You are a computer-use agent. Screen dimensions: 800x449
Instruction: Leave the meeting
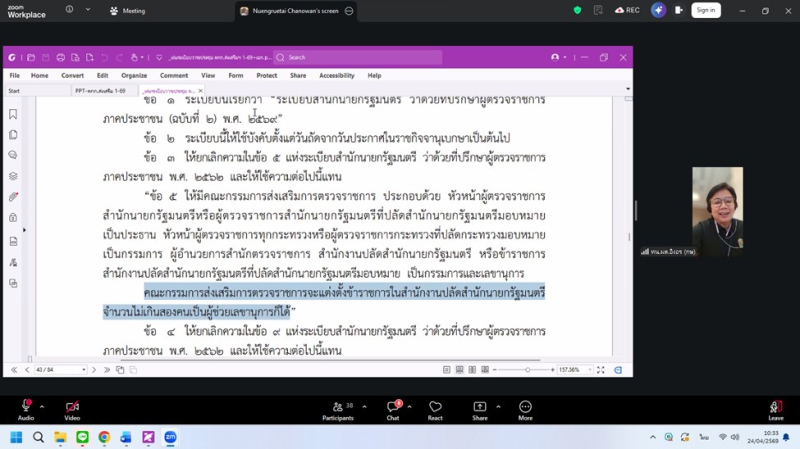(x=775, y=407)
